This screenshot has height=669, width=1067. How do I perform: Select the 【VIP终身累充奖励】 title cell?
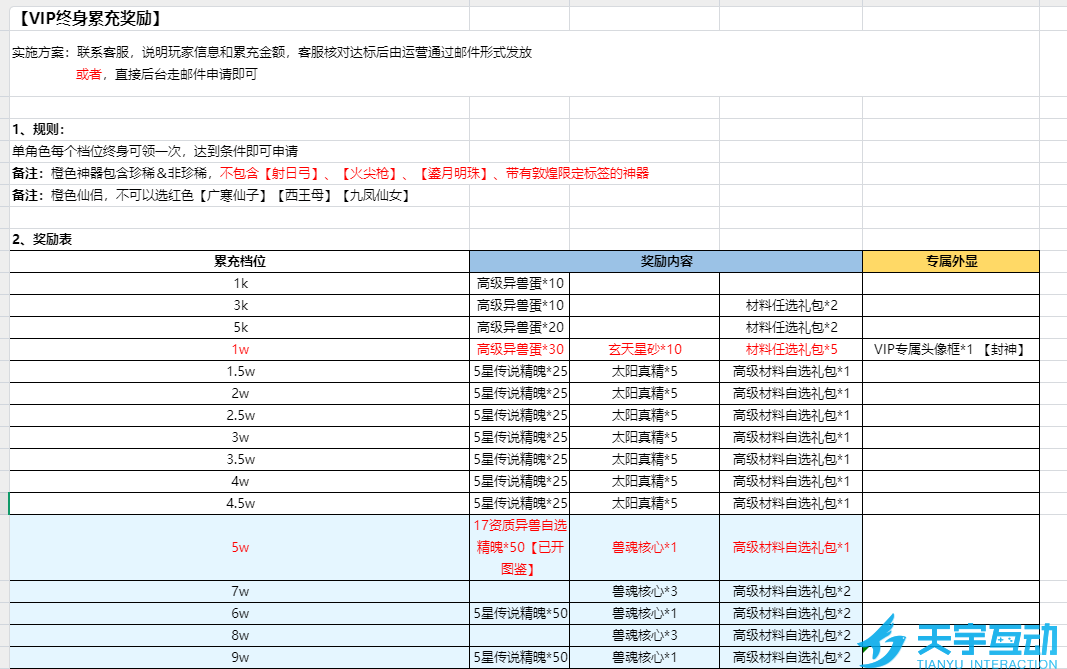[x=90, y=19]
